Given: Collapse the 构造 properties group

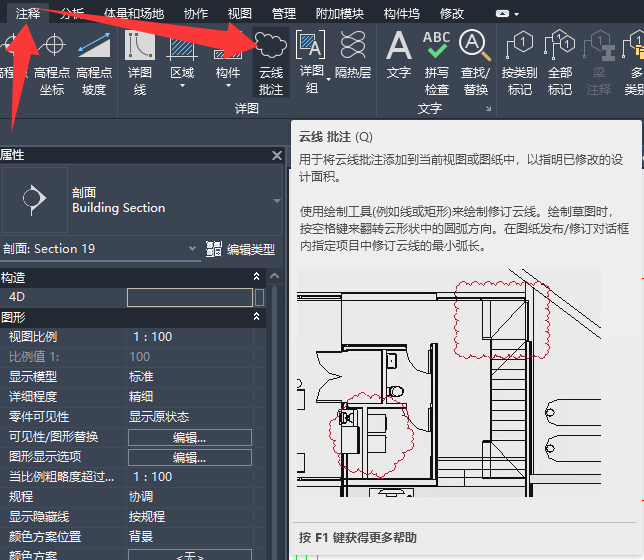Looking at the screenshot, I should (x=257, y=277).
